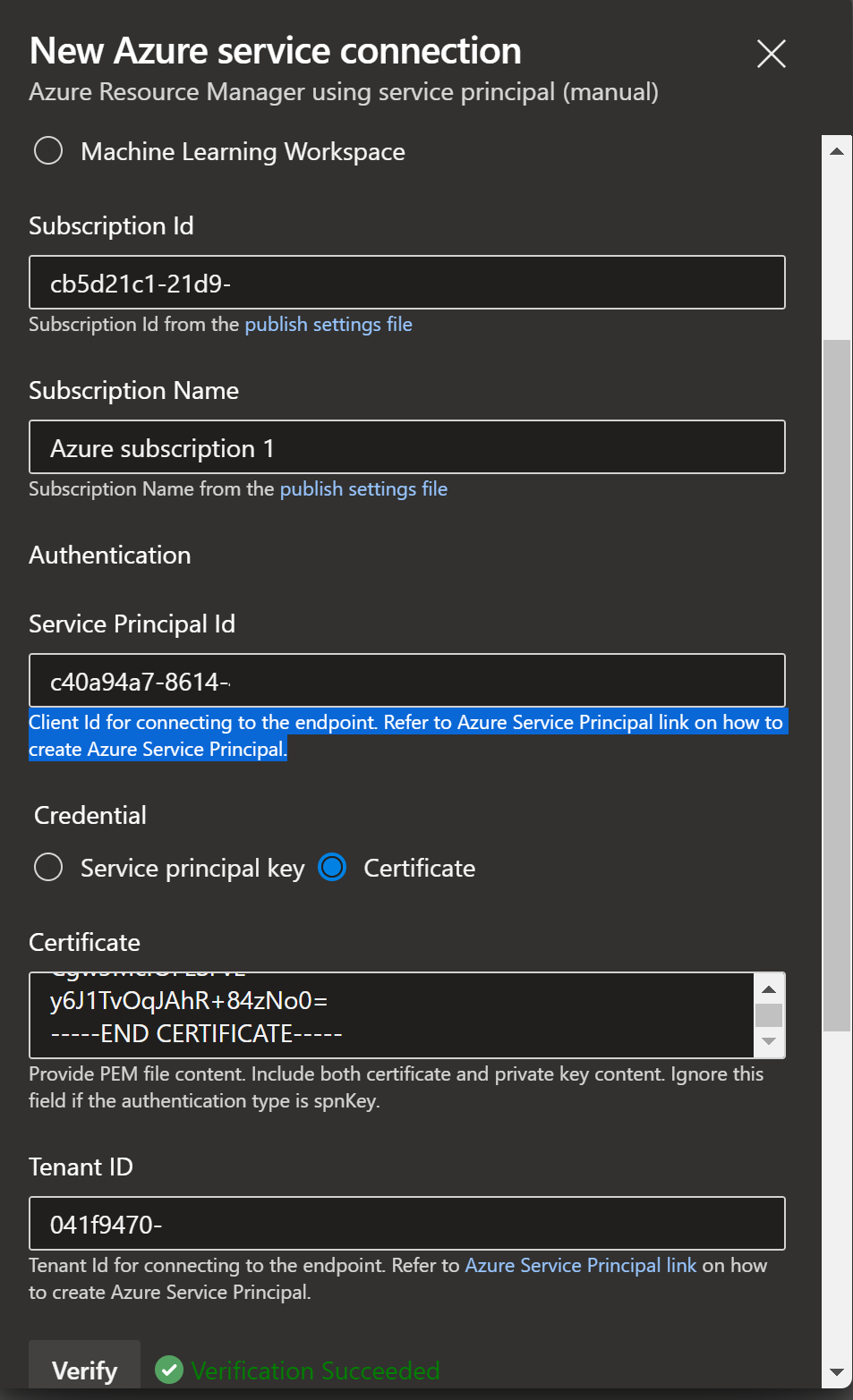Focus the Subscription Name input box

click(x=407, y=447)
